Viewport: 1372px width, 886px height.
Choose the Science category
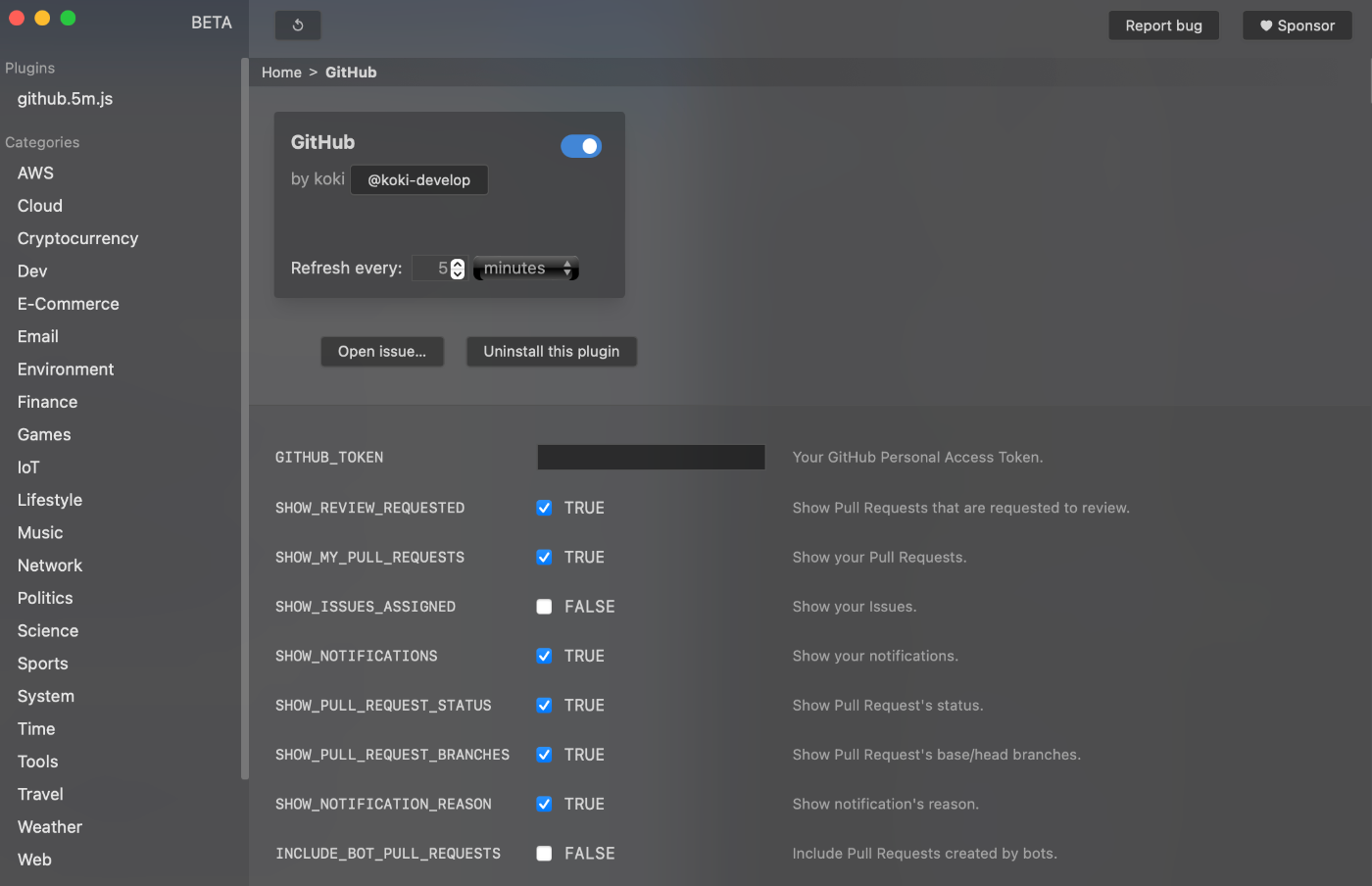coord(48,630)
